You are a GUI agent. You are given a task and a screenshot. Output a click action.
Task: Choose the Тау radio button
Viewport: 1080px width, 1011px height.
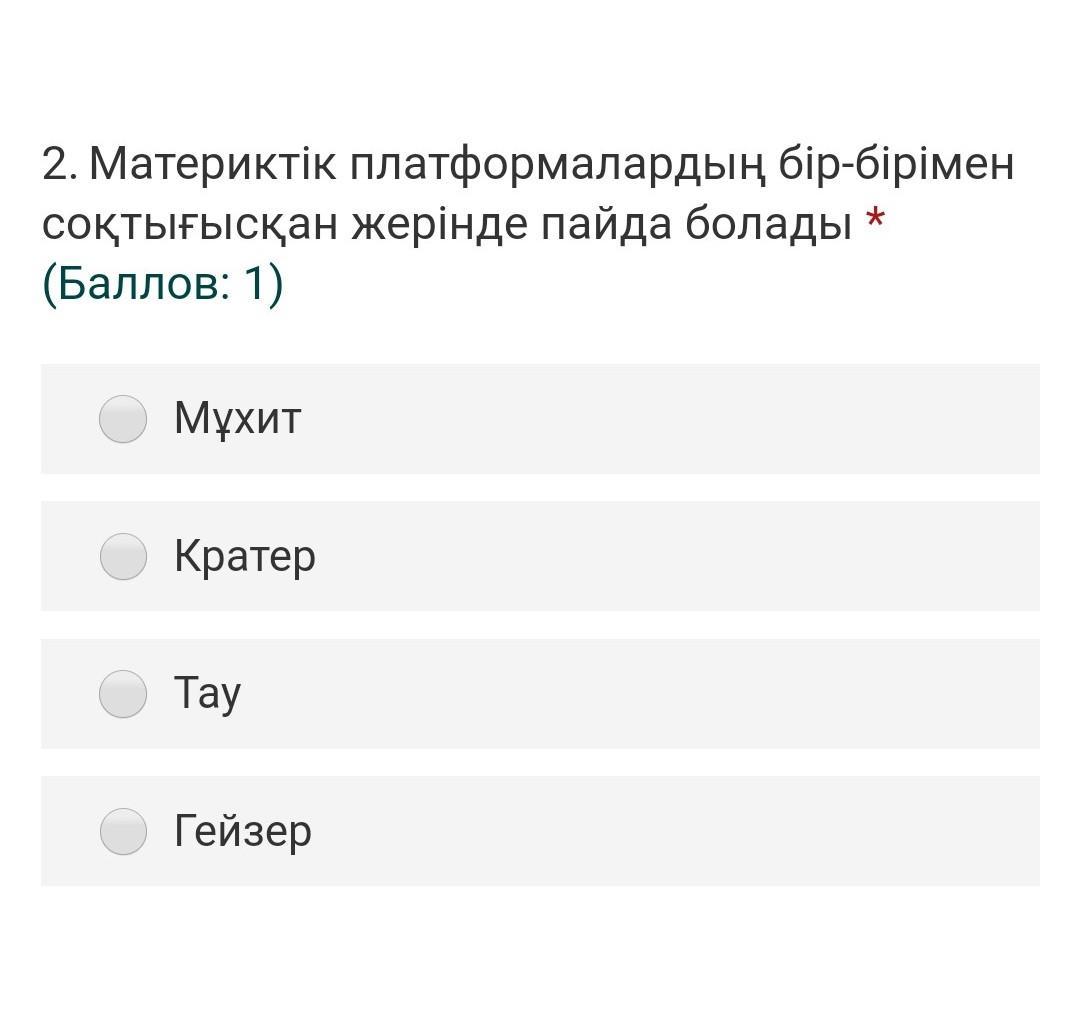(123, 694)
